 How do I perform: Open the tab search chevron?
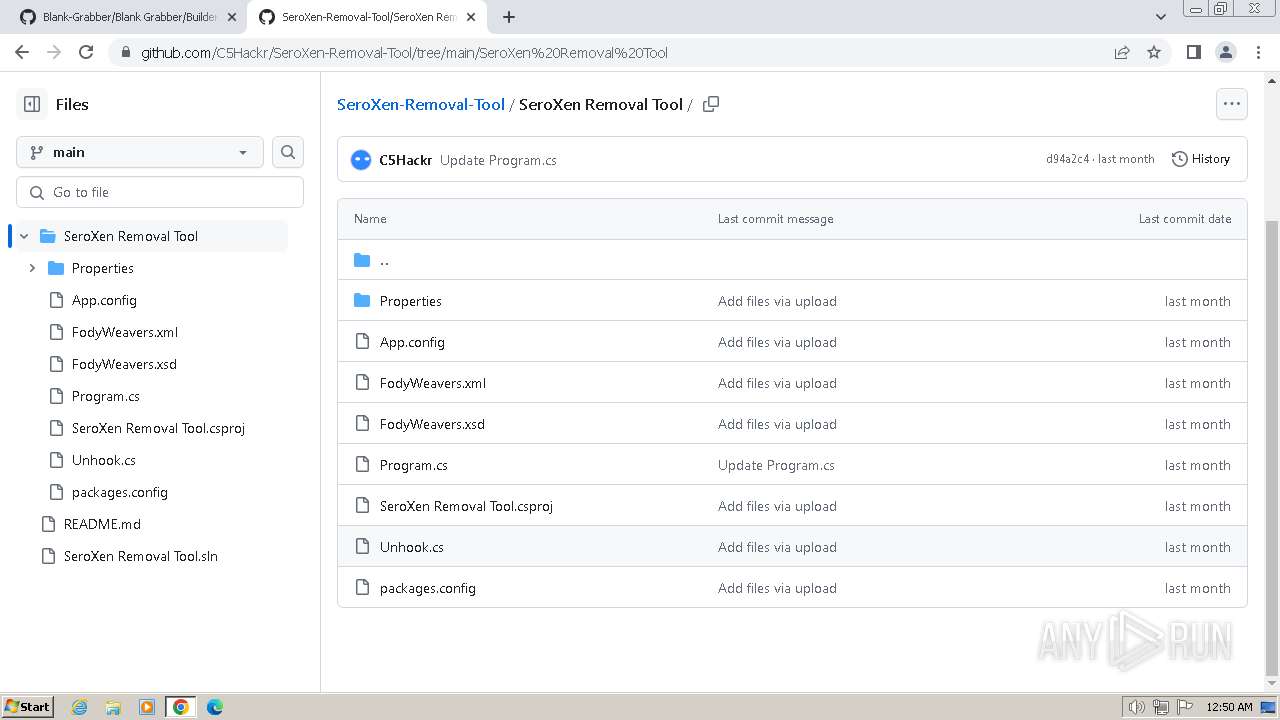click(1160, 17)
